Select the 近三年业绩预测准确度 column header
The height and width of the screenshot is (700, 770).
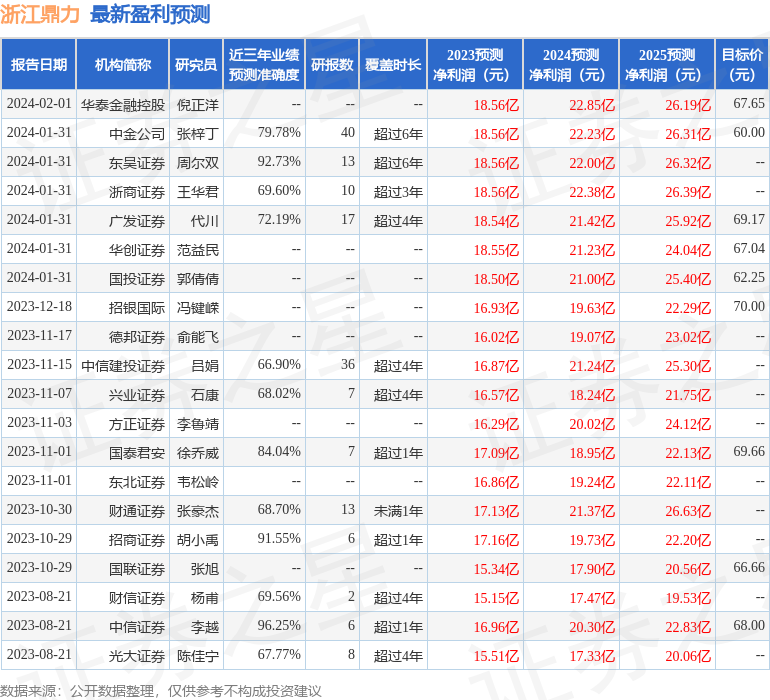pyautogui.click(x=264, y=64)
